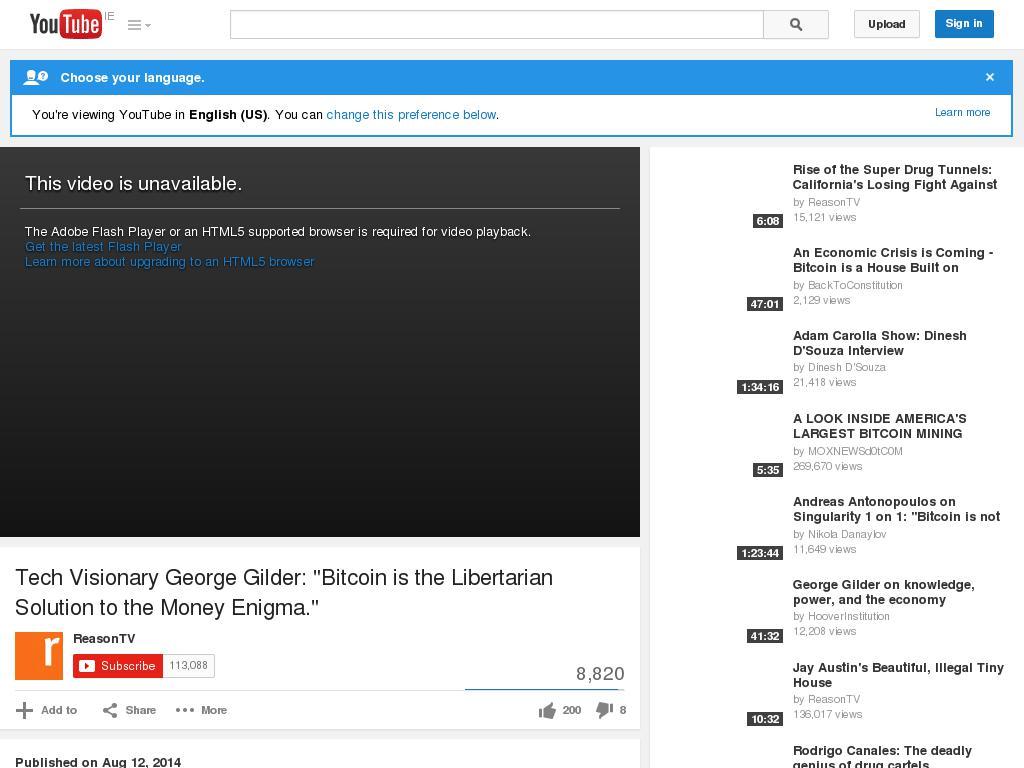Screen dimensions: 1024x768
Task: Click 'by HooverInstitution' channel text
Action: 841,616
